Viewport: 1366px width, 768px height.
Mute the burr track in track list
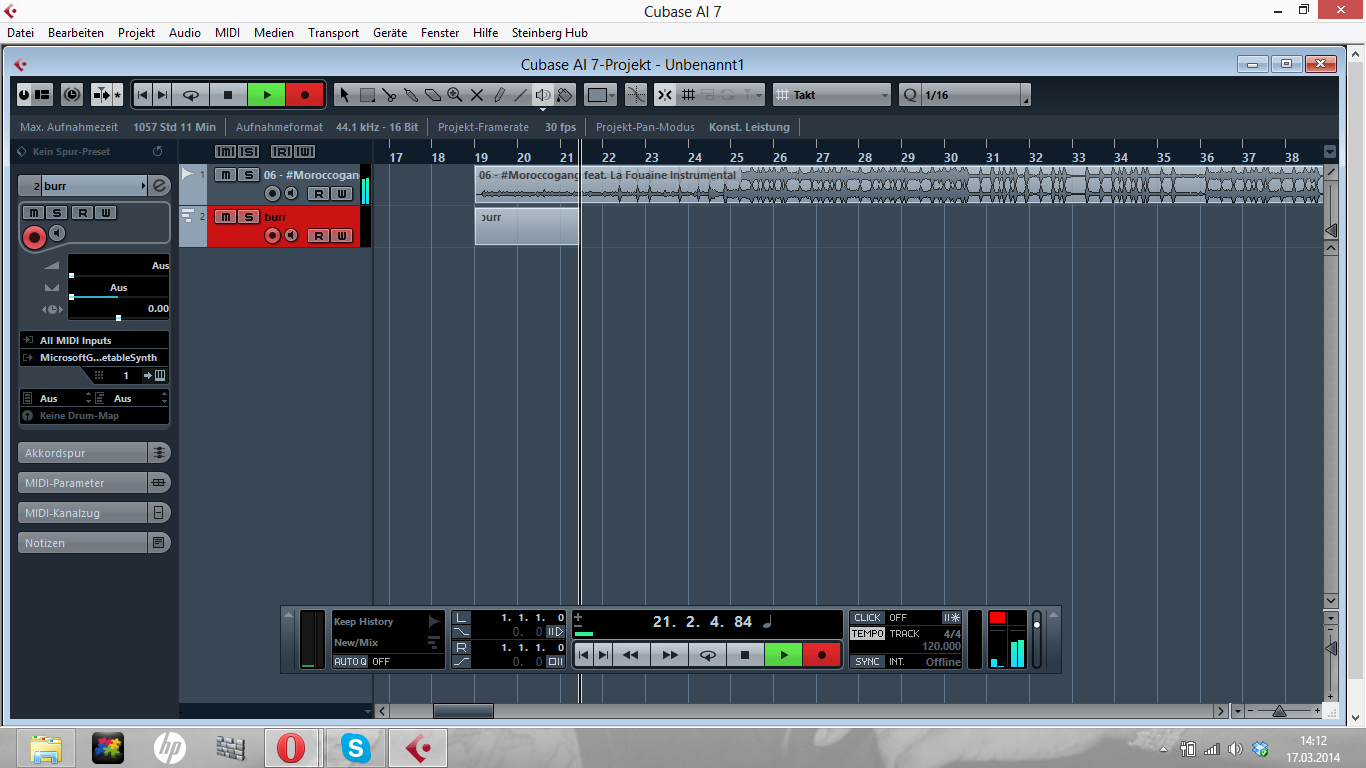225,217
